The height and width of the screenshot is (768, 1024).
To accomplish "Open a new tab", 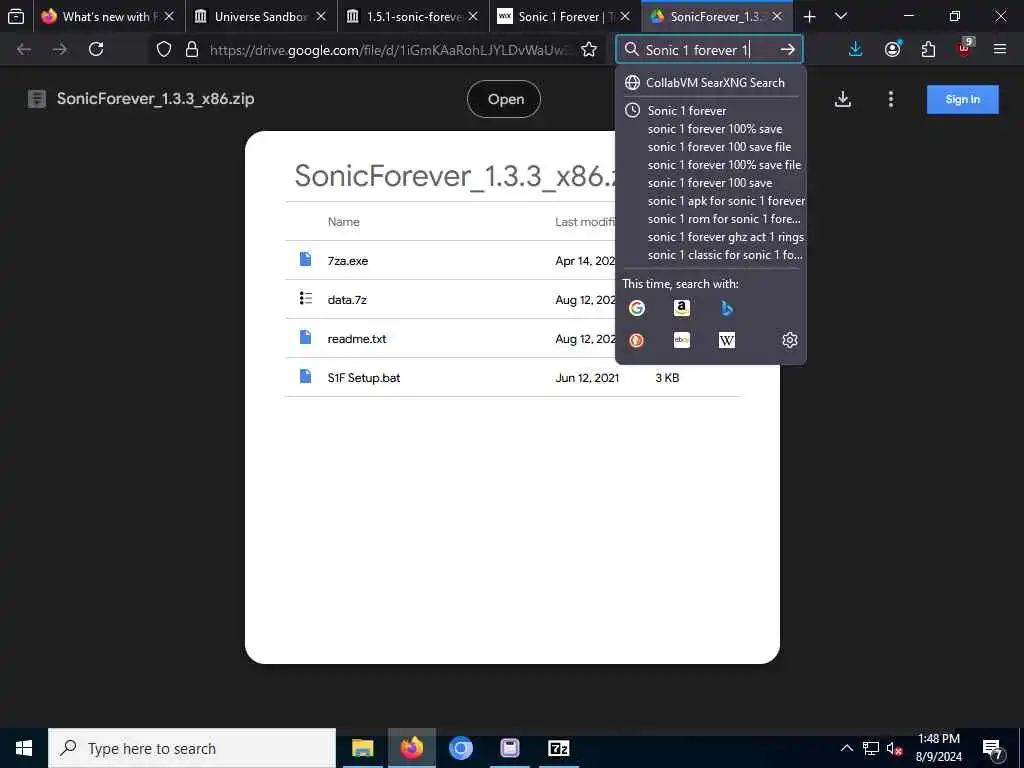I will click(809, 16).
